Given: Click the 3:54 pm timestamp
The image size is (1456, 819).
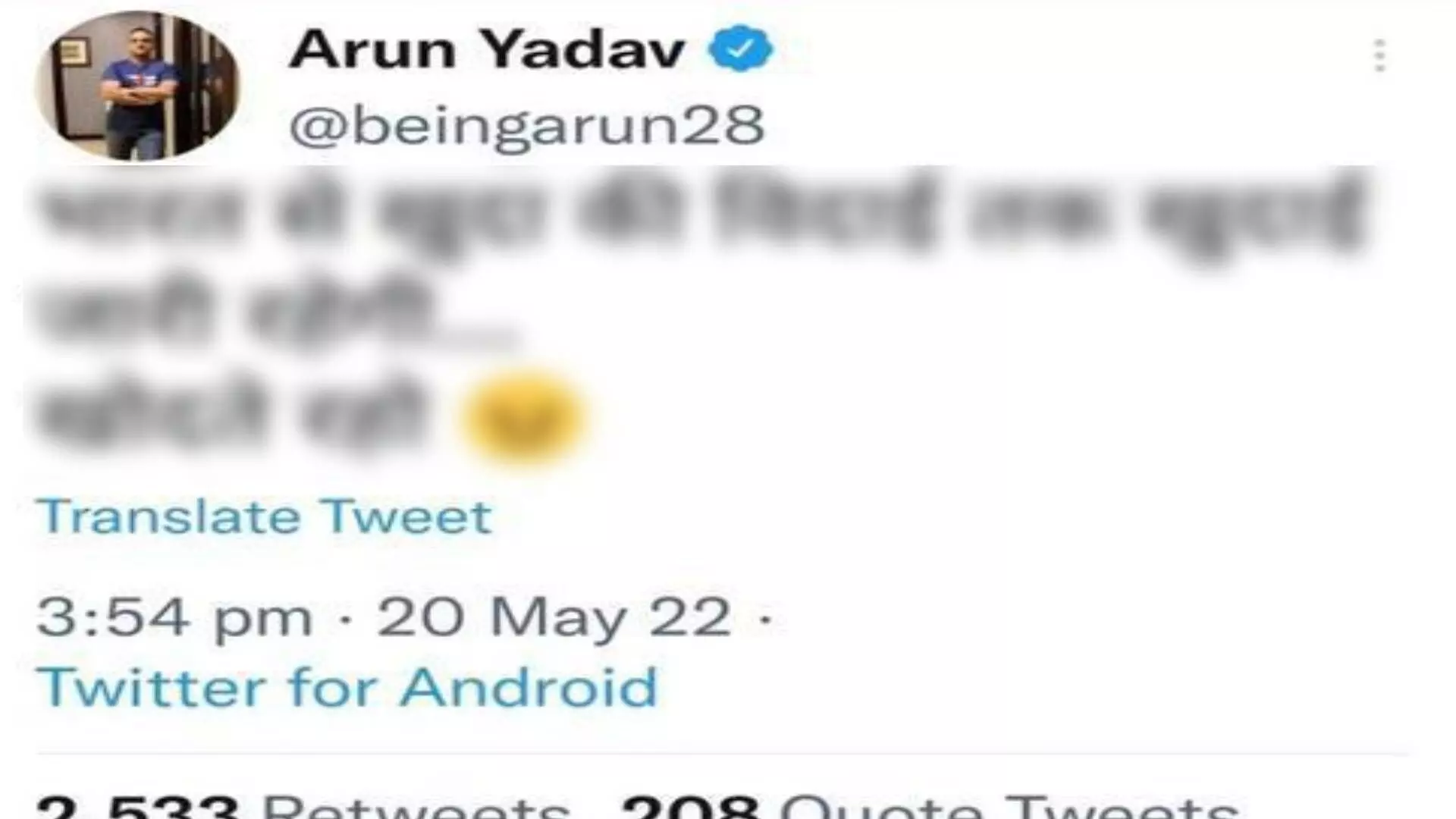Looking at the screenshot, I should [x=174, y=618].
